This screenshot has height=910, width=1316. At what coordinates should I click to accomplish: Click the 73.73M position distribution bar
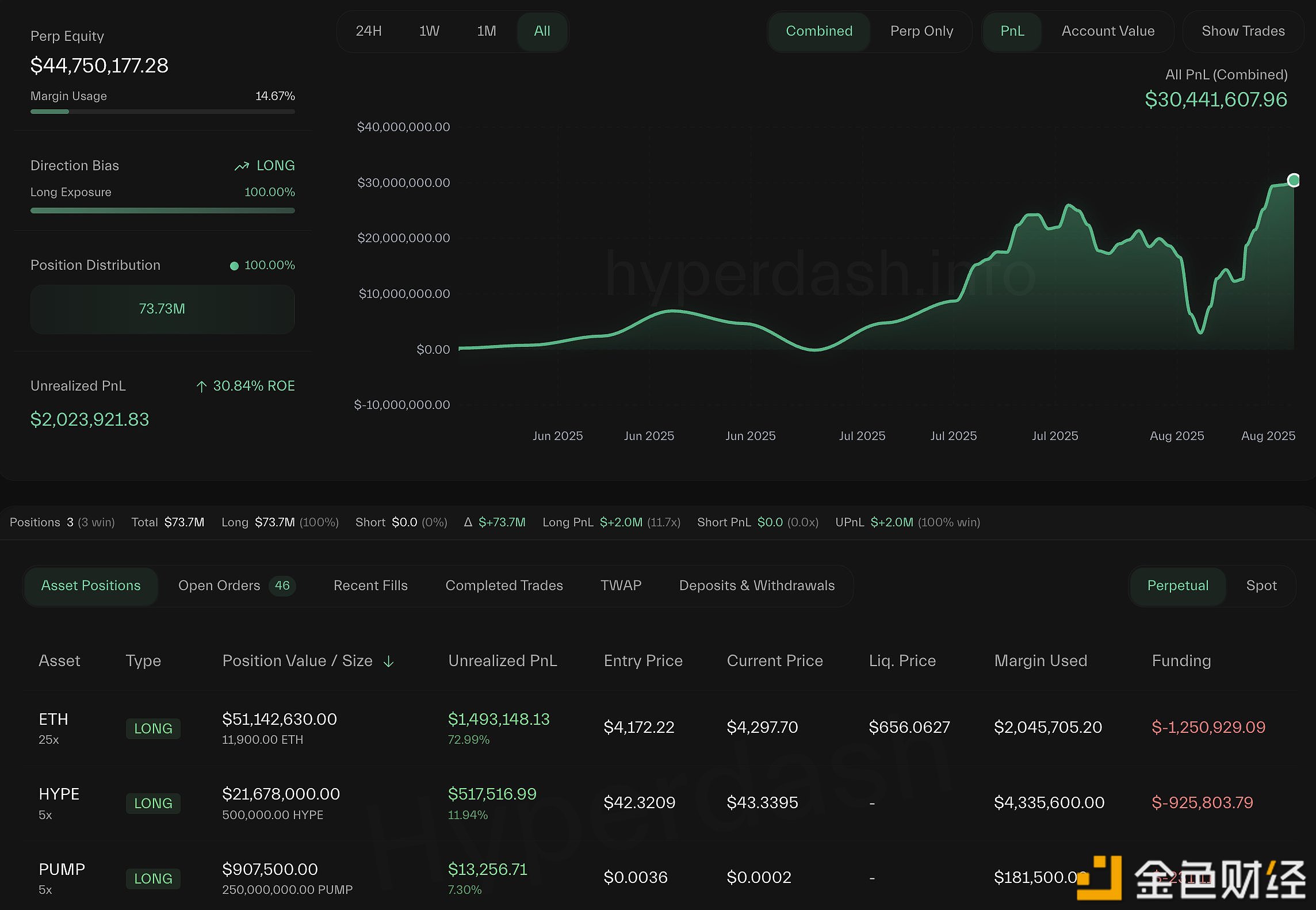pyautogui.click(x=162, y=309)
